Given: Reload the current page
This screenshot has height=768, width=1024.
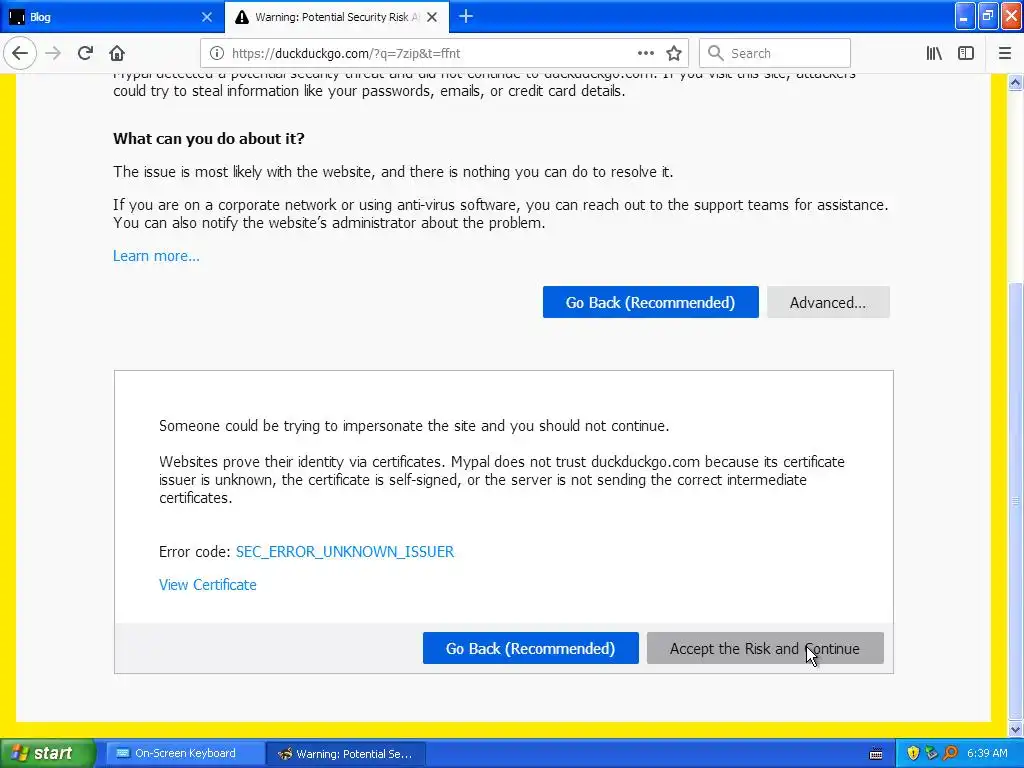Looking at the screenshot, I should click(x=85, y=53).
